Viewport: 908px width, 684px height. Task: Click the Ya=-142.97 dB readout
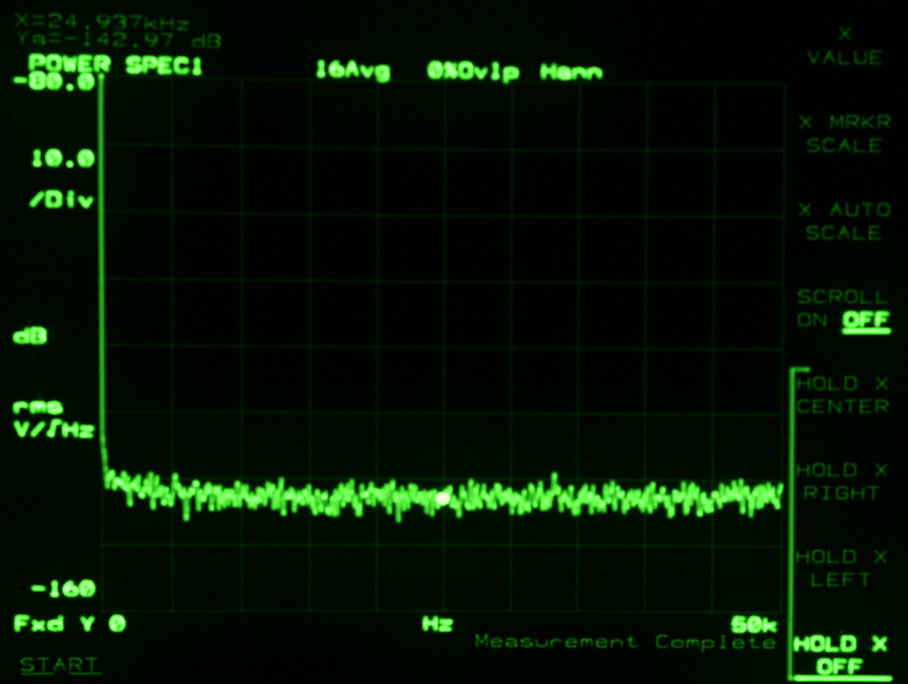click(119, 41)
